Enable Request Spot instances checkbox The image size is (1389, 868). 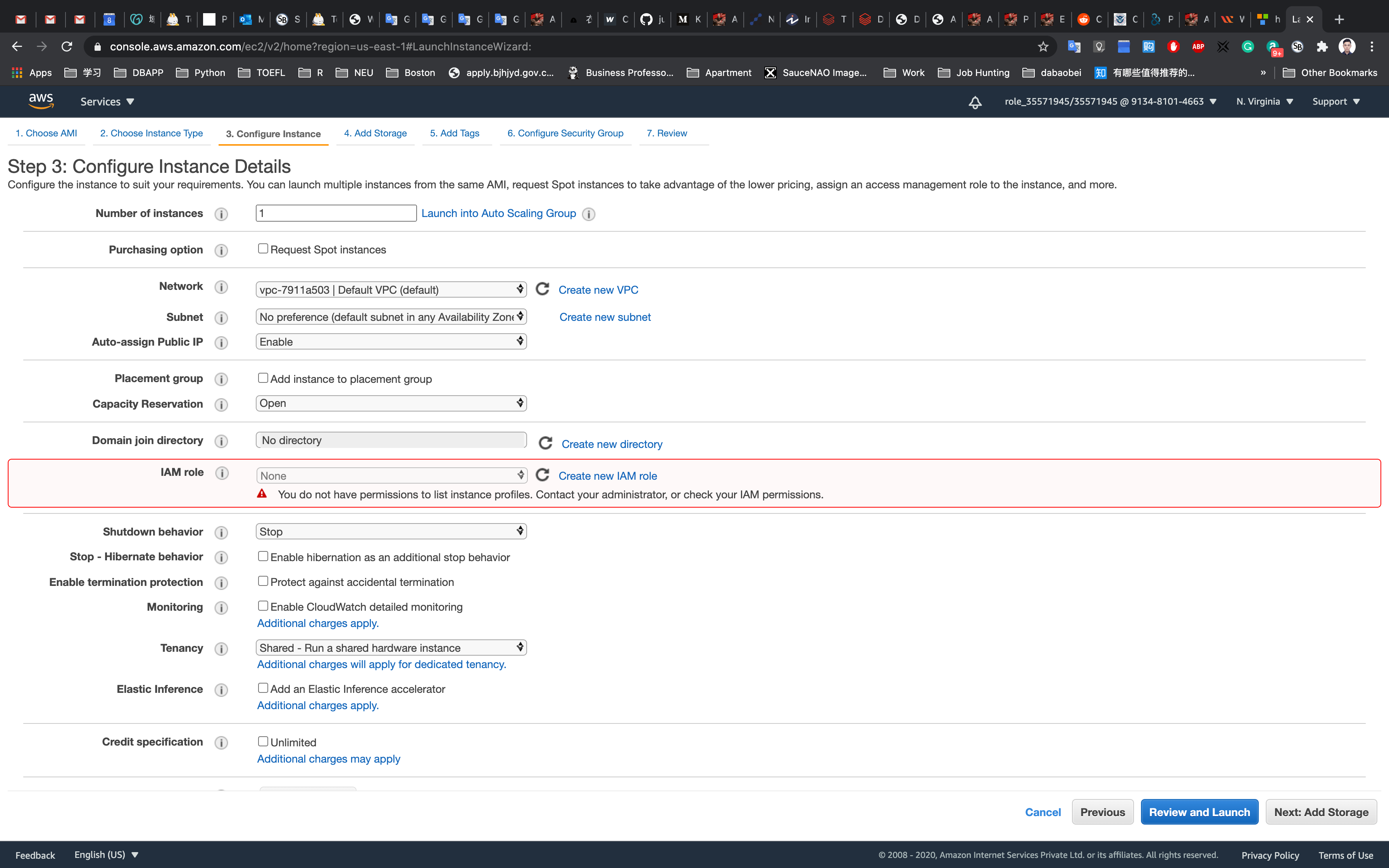tap(263, 248)
